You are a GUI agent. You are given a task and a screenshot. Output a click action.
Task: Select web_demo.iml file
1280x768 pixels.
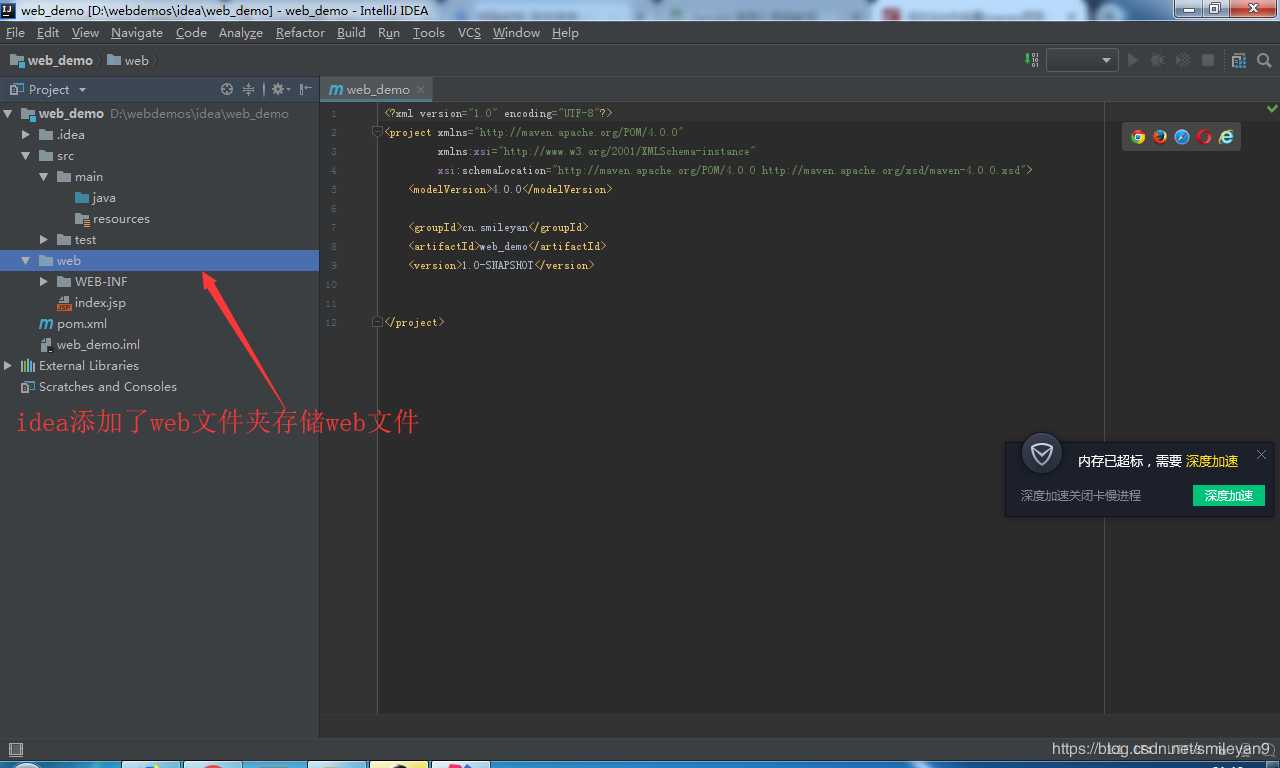(98, 345)
